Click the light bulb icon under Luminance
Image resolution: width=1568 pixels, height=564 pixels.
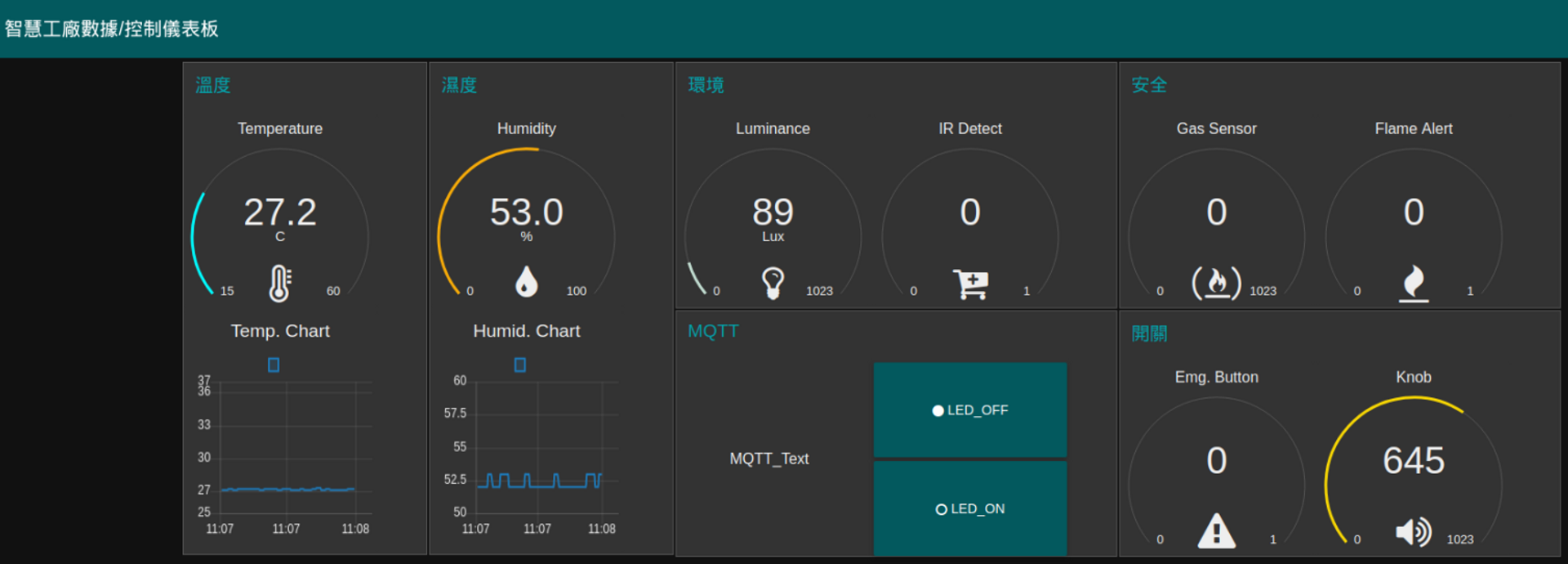(773, 283)
